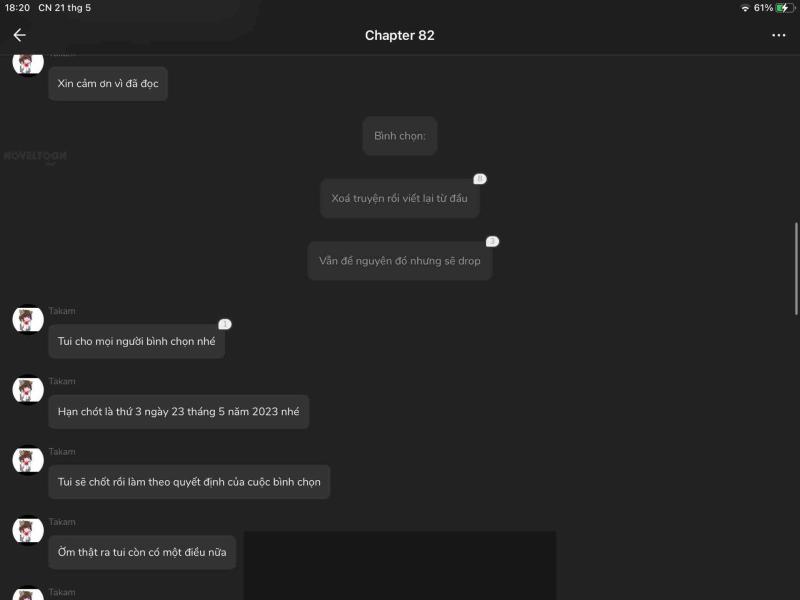
Task: Open comment badge on "Tui cho mọi người" bubble
Action: pos(224,324)
